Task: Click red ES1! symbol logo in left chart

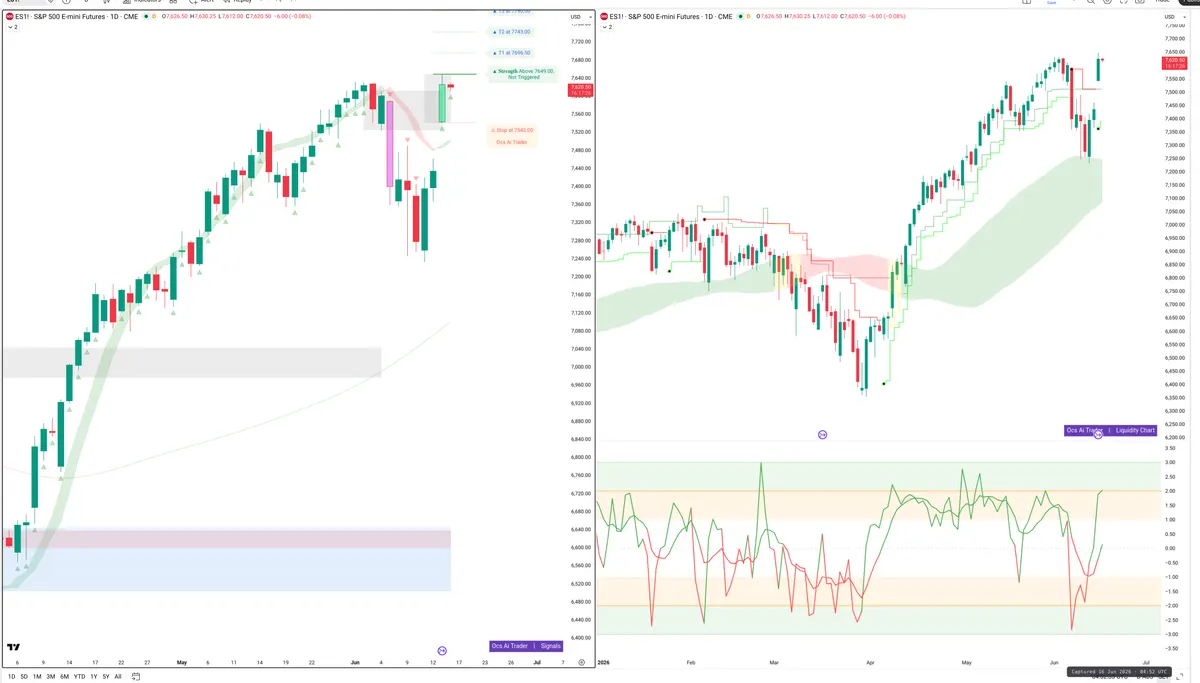Action: pyautogui.click(x=10, y=16)
